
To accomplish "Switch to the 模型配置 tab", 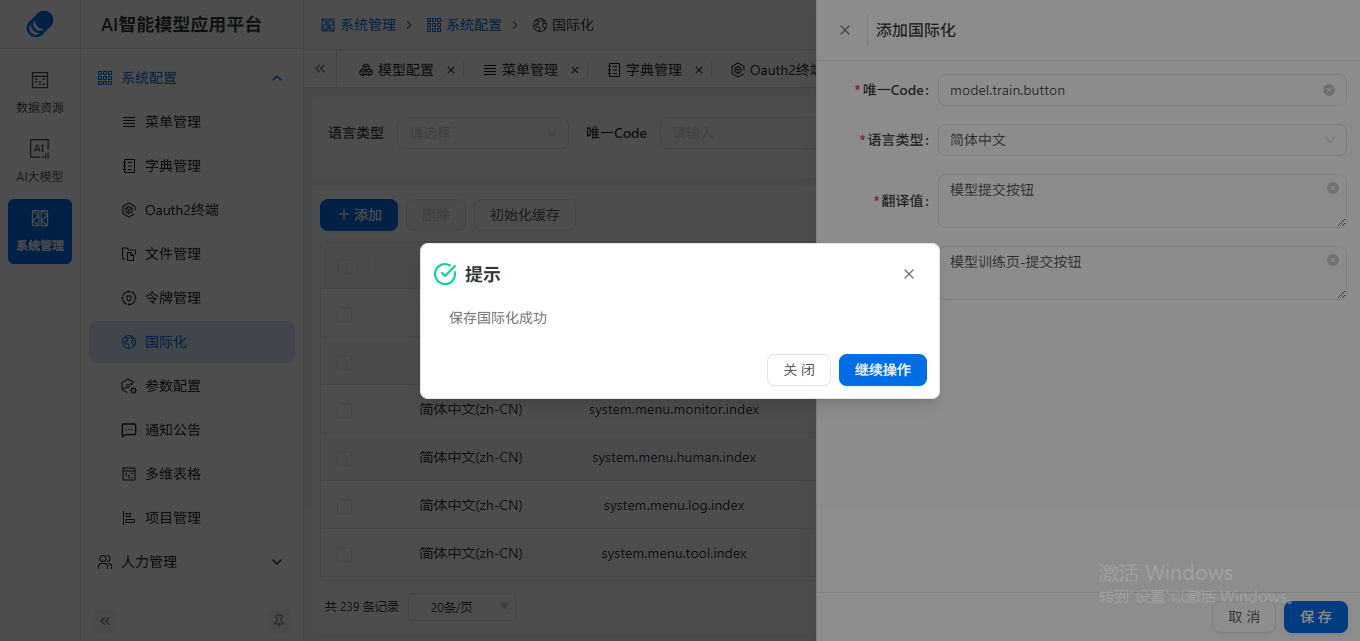I will [397, 70].
